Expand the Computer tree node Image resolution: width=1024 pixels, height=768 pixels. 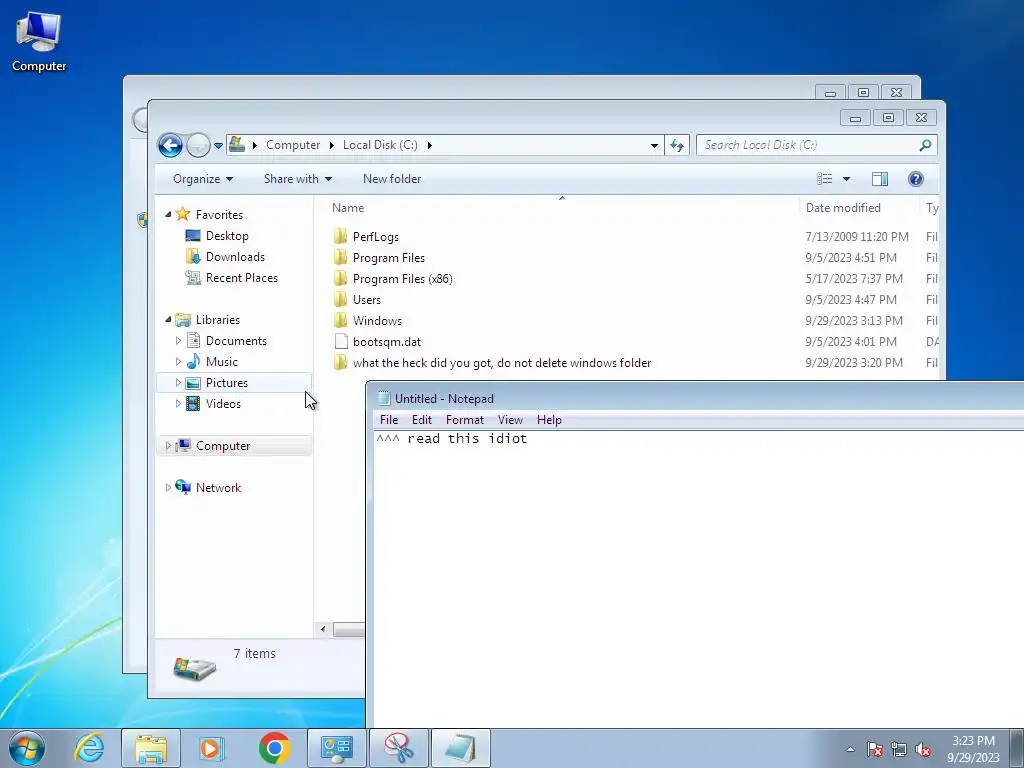tap(168, 445)
